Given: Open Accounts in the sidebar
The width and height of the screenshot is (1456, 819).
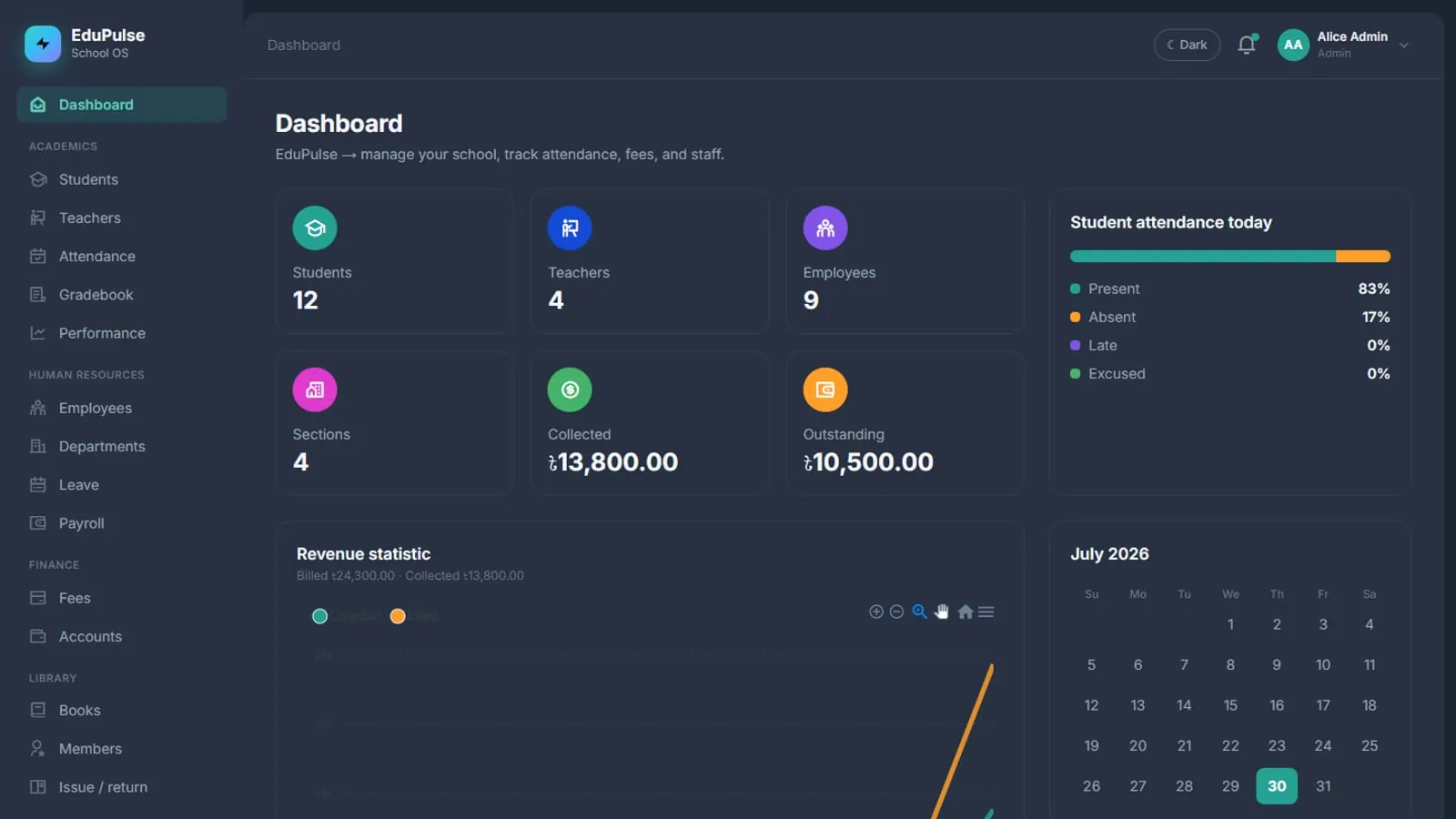Looking at the screenshot, I should click(x=122, y=636).
